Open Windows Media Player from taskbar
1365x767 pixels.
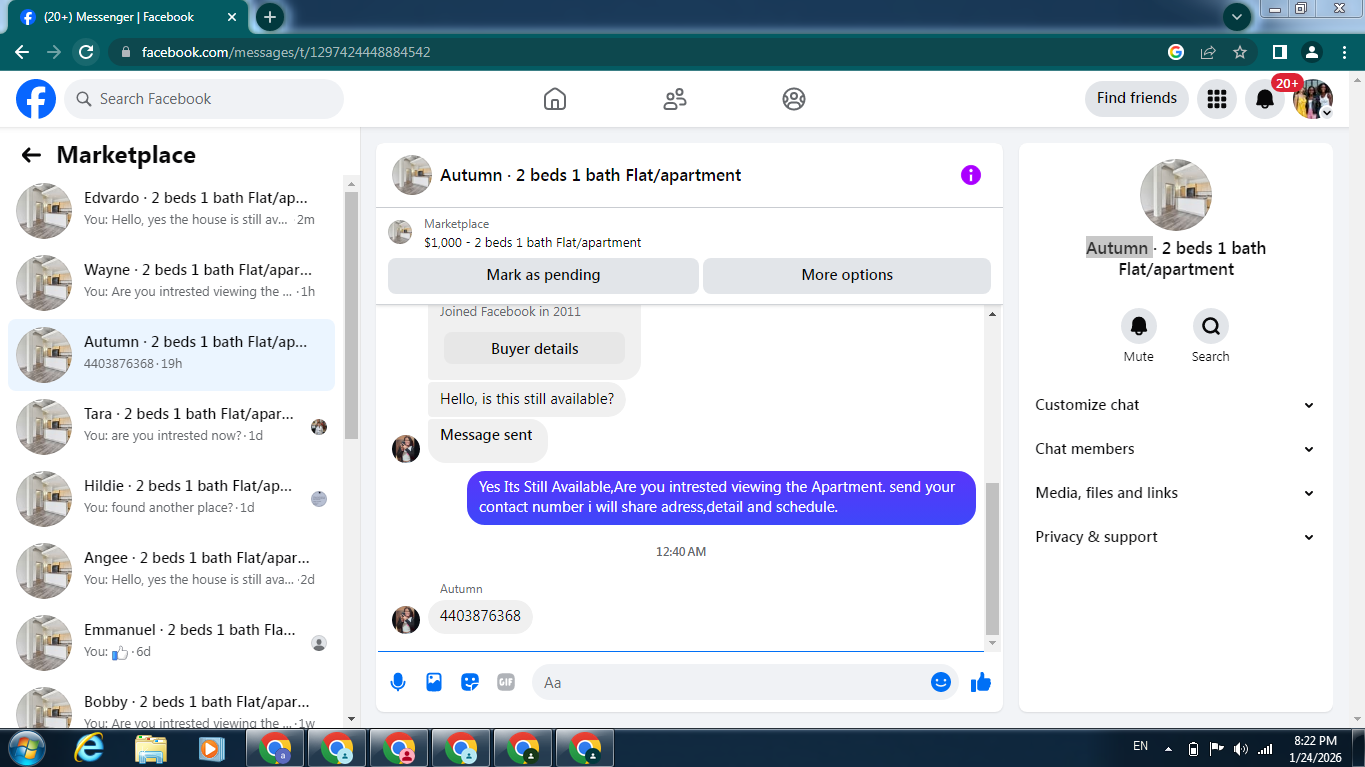pyautogui.click(x=210, y=748)
